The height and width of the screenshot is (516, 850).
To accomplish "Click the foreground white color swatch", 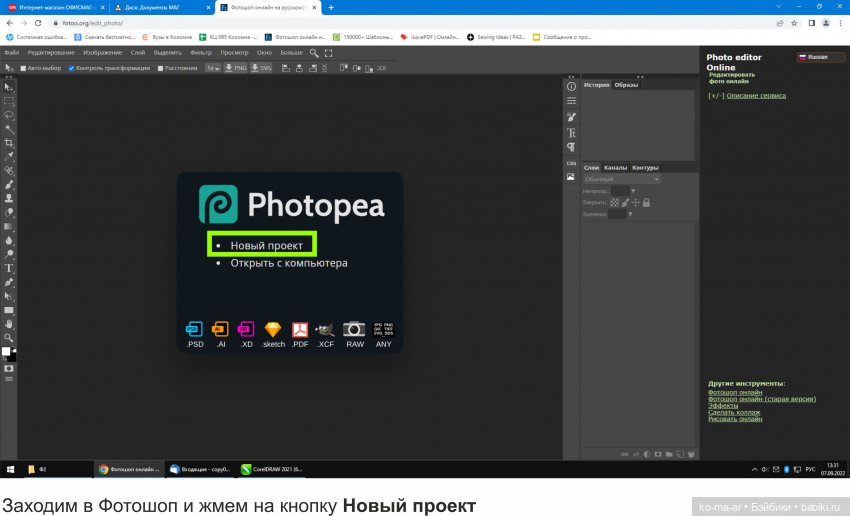I will [x=6, y=351].
